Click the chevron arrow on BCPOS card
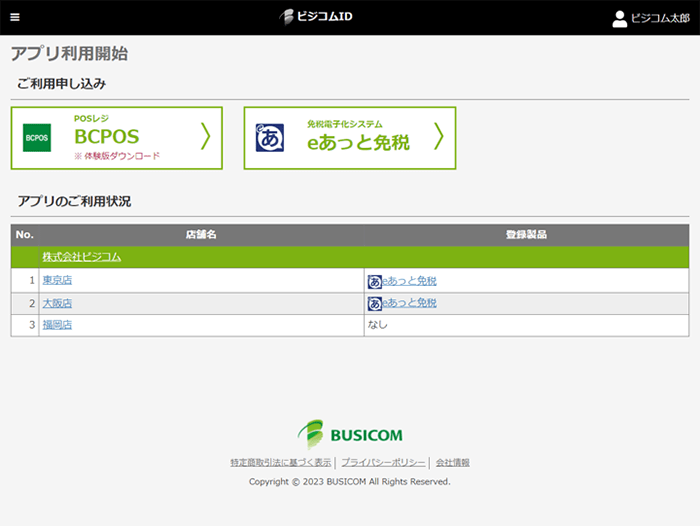Viewport: 700px width, 526px height. point(205,137)
